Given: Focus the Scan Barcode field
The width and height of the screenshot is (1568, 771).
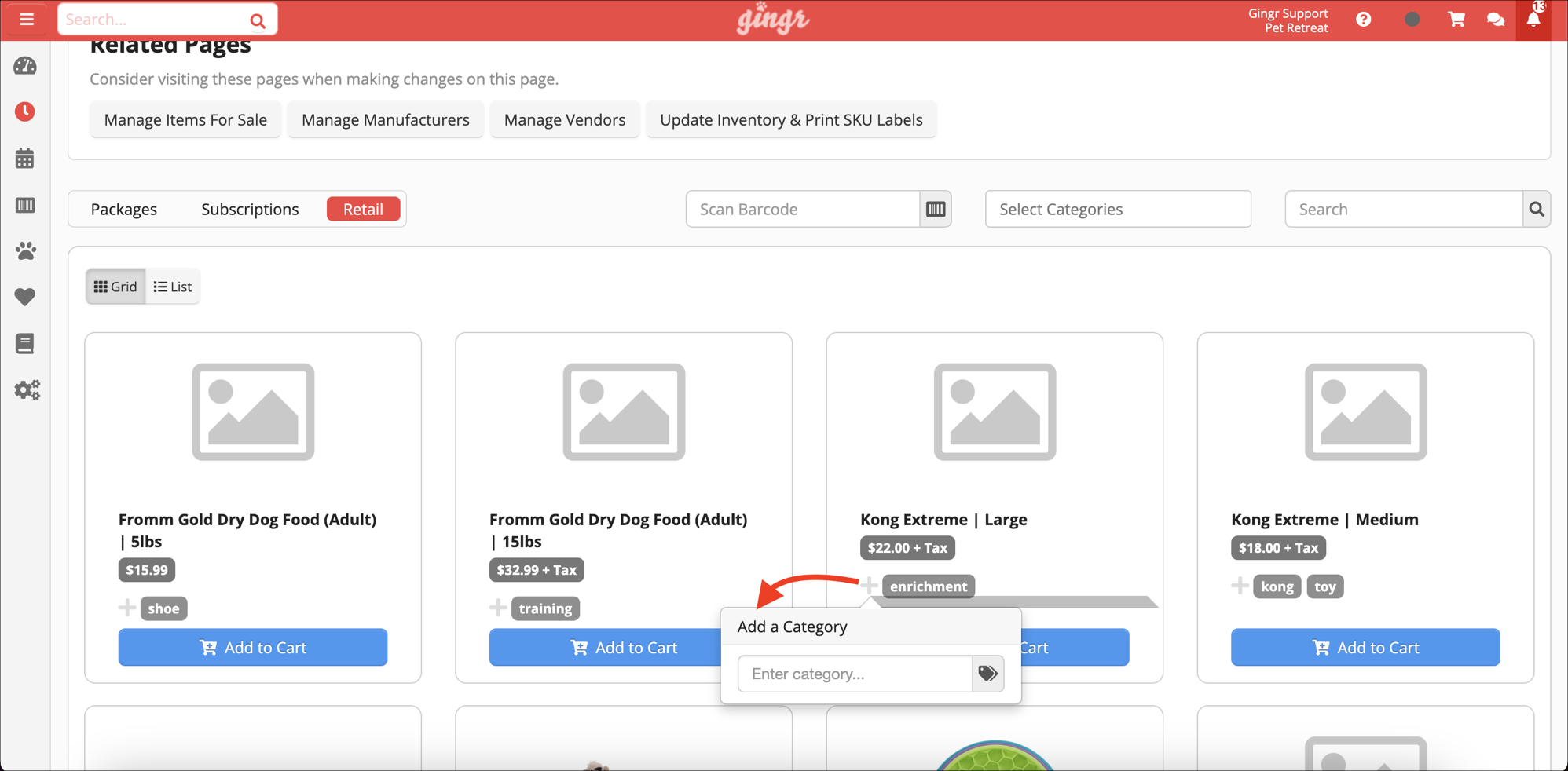Looking at the screenshot, I should coord(803,209).
